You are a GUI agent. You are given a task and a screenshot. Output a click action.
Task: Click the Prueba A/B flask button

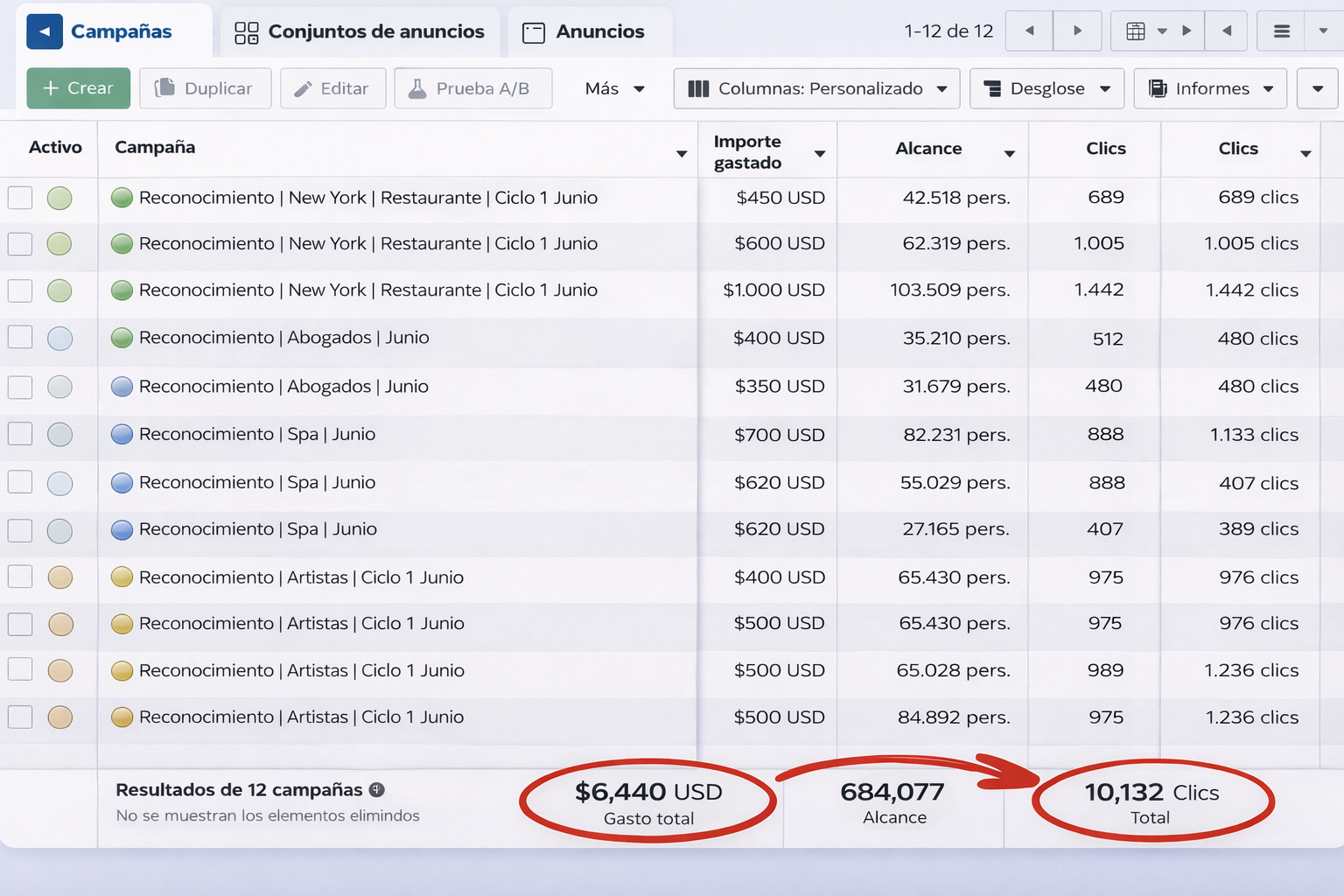click(472, 88)
